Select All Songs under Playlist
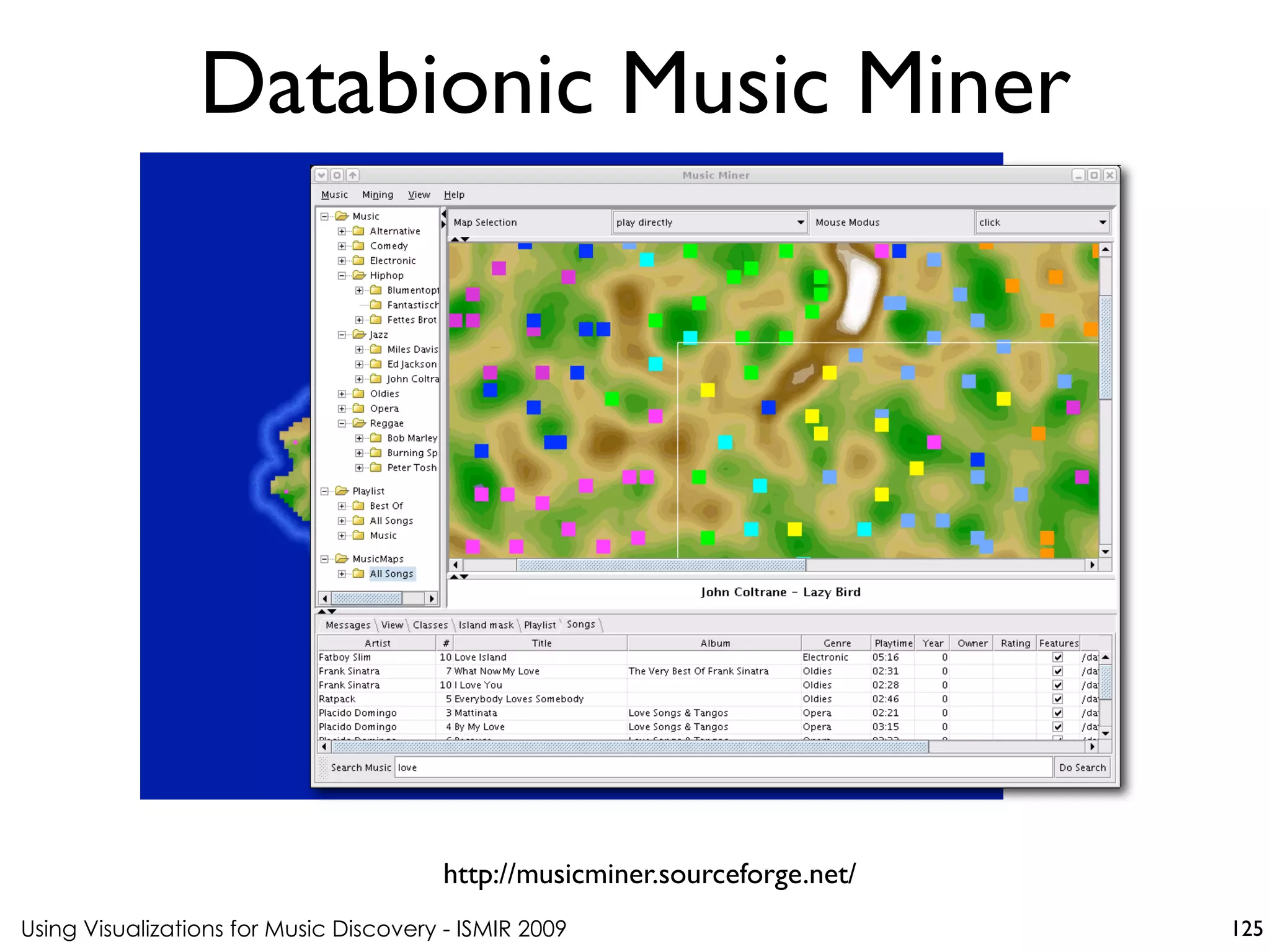1270x952 pixels. (391, 521)
